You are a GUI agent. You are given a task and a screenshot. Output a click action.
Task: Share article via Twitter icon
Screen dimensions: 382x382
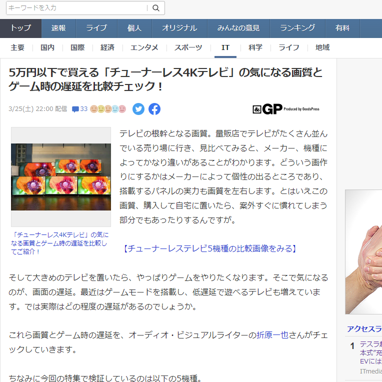pyautogui.click(x=138, y=109)
